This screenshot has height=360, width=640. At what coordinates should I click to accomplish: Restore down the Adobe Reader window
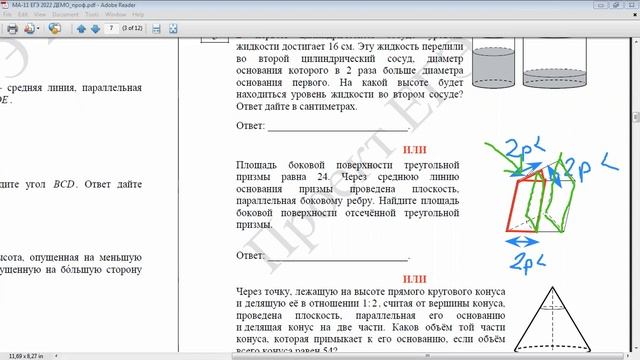(x=616, y=5)
